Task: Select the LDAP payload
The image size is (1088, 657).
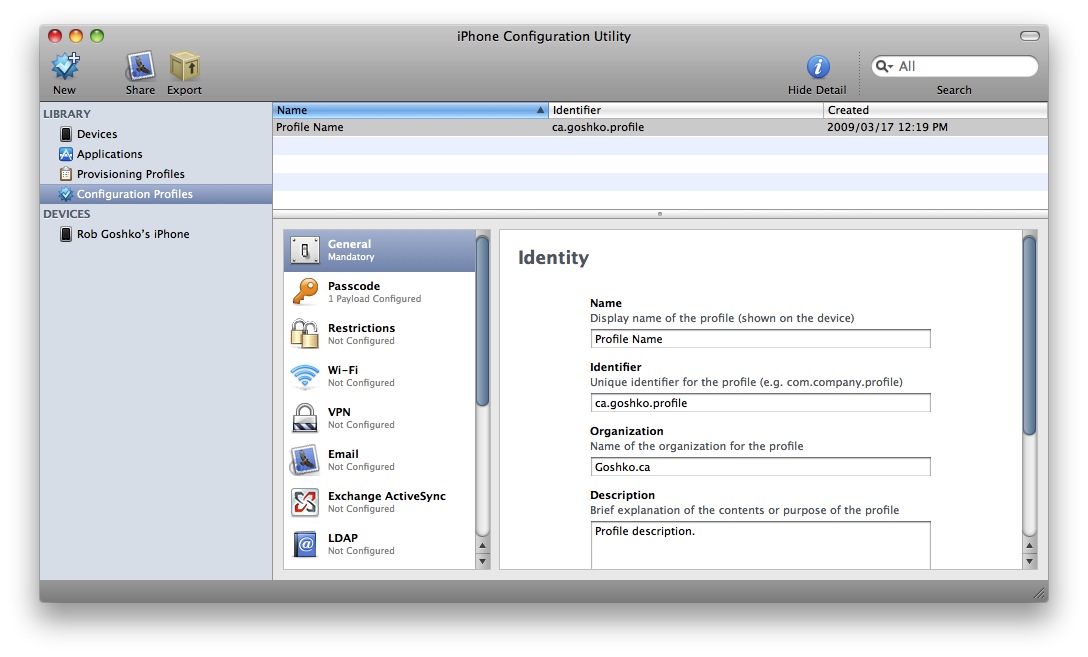Action: tap(380, 544)
